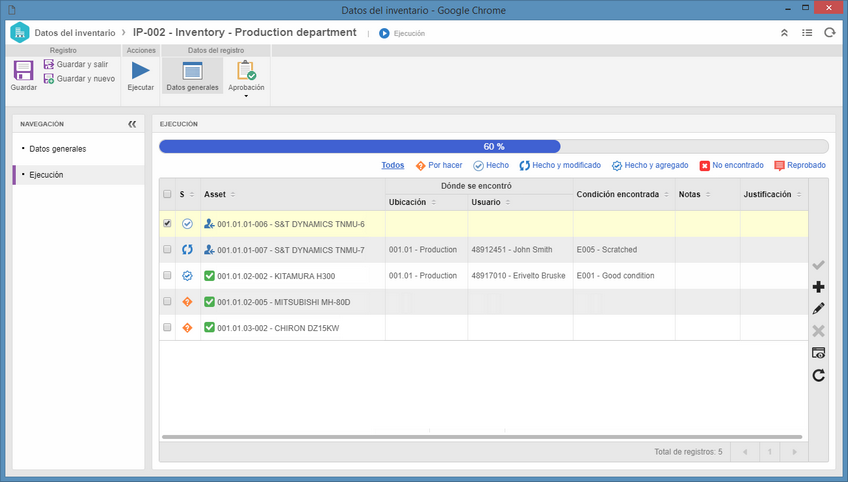Click green check icon beside KITAMURA H300
This screenshot has width=848, height=482.
(209, 275)
